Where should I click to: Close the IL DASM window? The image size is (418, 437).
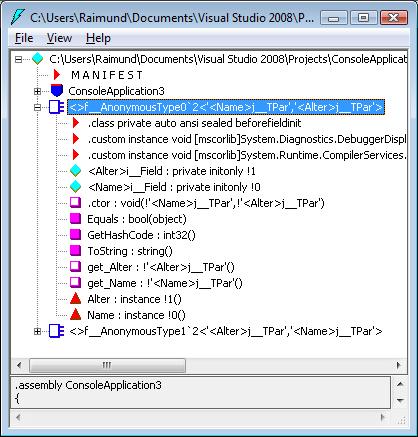[x=394, y=18]
